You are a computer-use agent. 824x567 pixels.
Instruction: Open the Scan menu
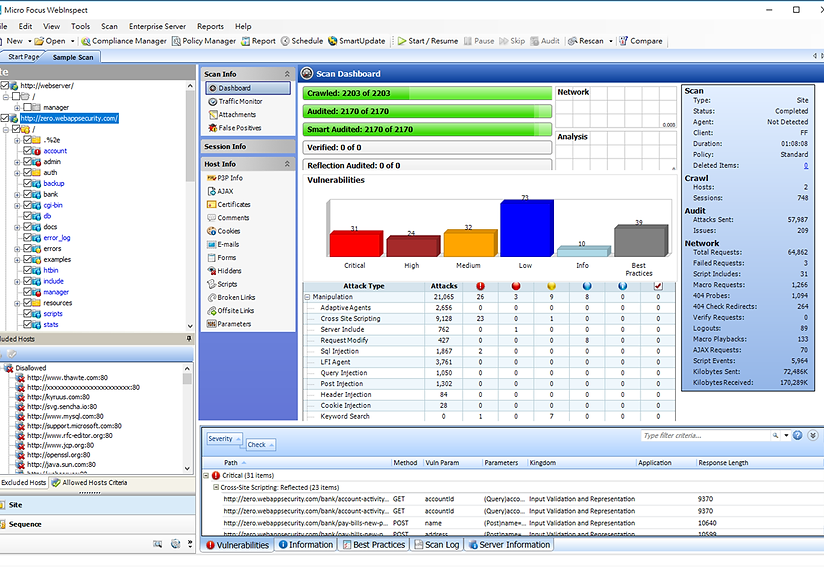click(109, 26)
